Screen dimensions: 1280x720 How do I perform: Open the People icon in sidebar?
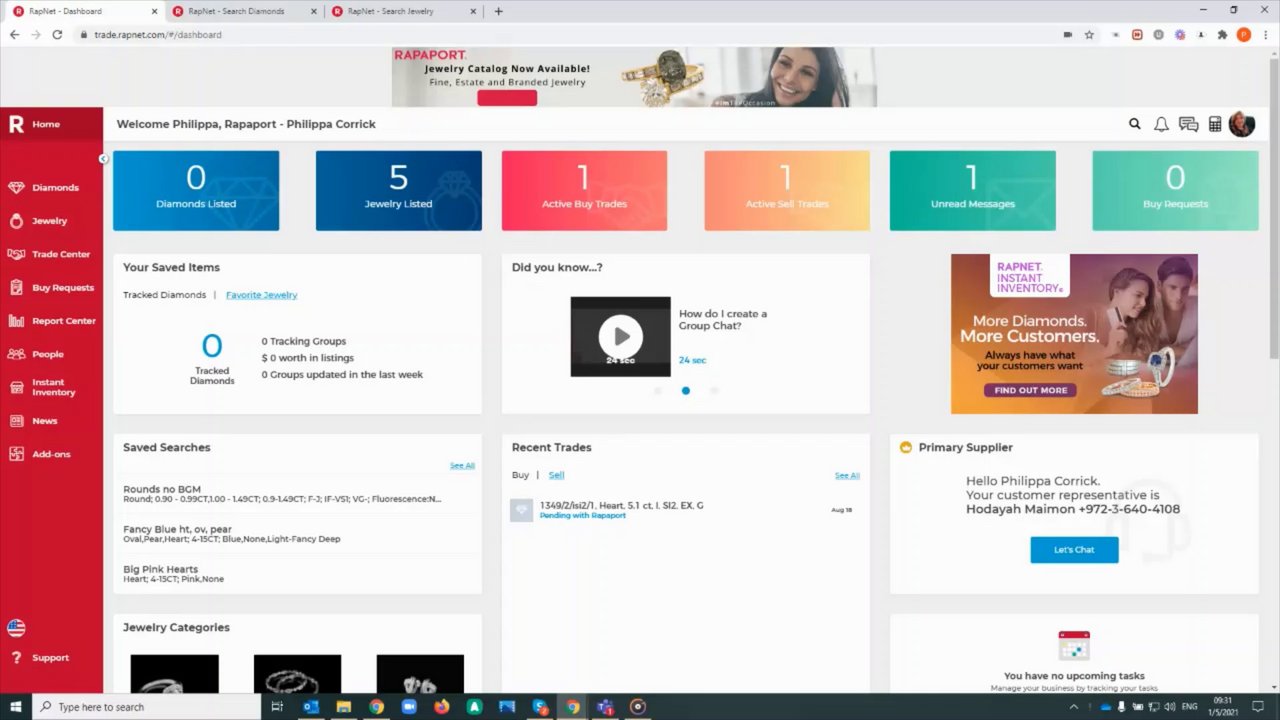pos(16,354)
